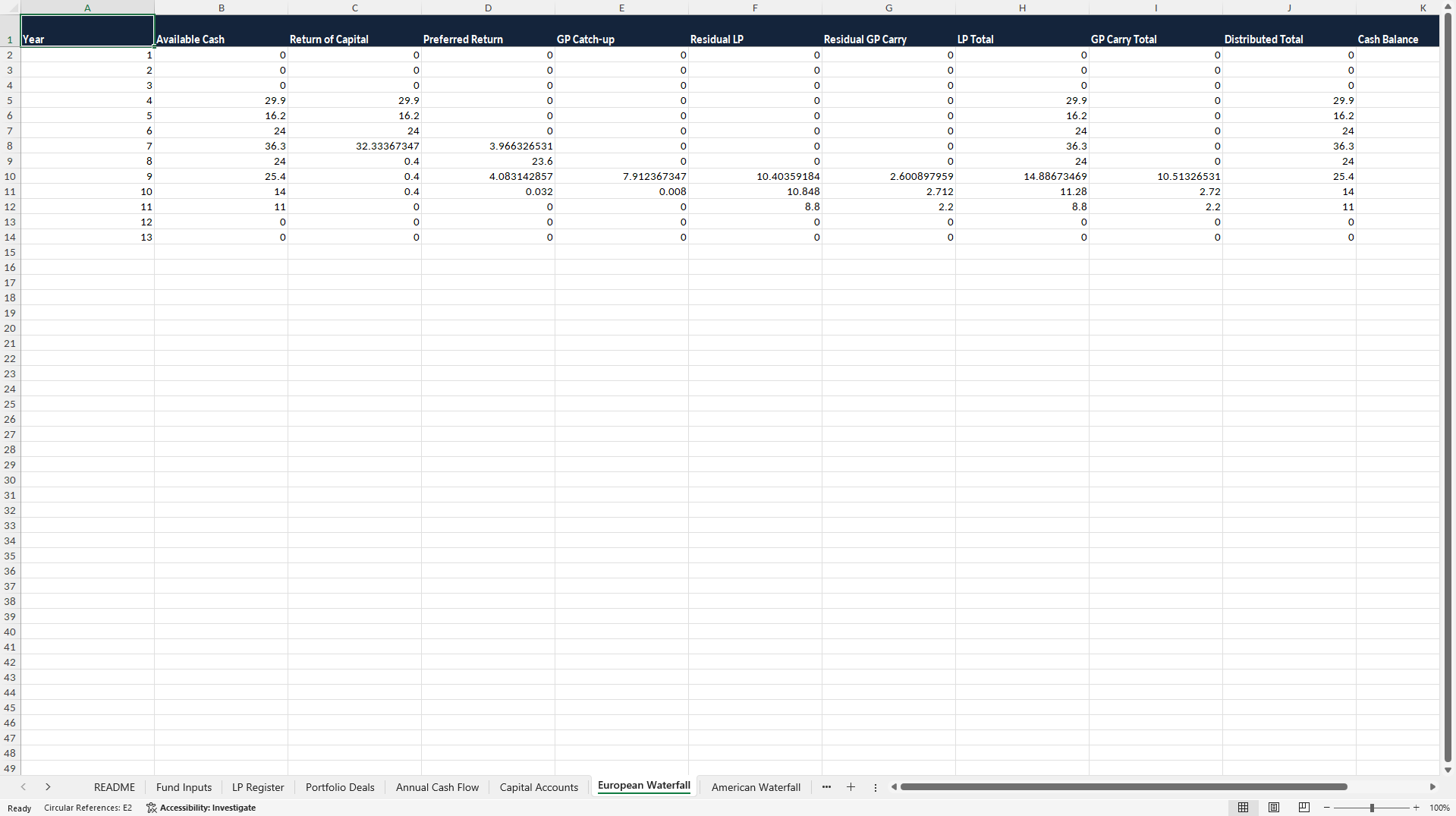Click Circular References: E2 indicator
The width and height of the screenshot is (1456, 816).
coord(88,808)
